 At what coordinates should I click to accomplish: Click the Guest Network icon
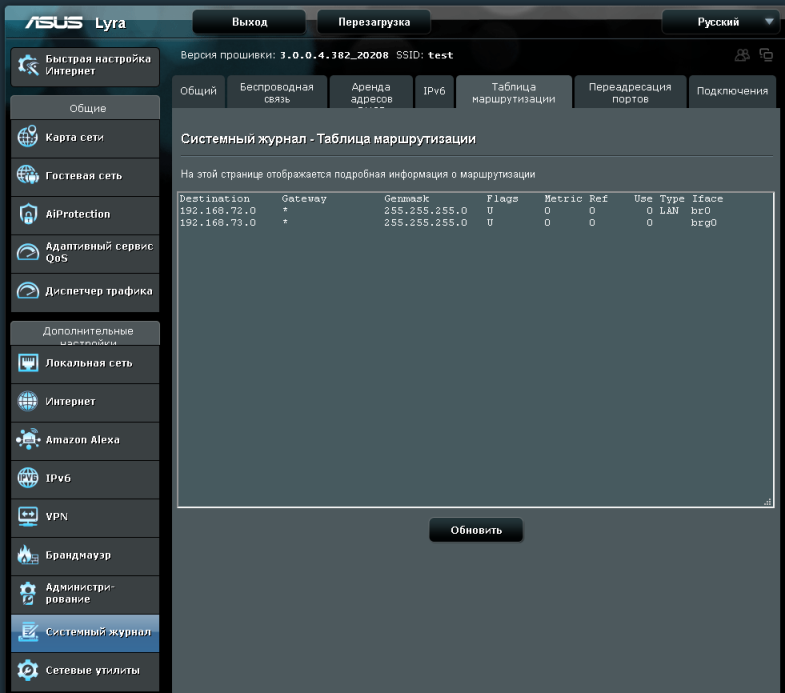coord(28,175)
